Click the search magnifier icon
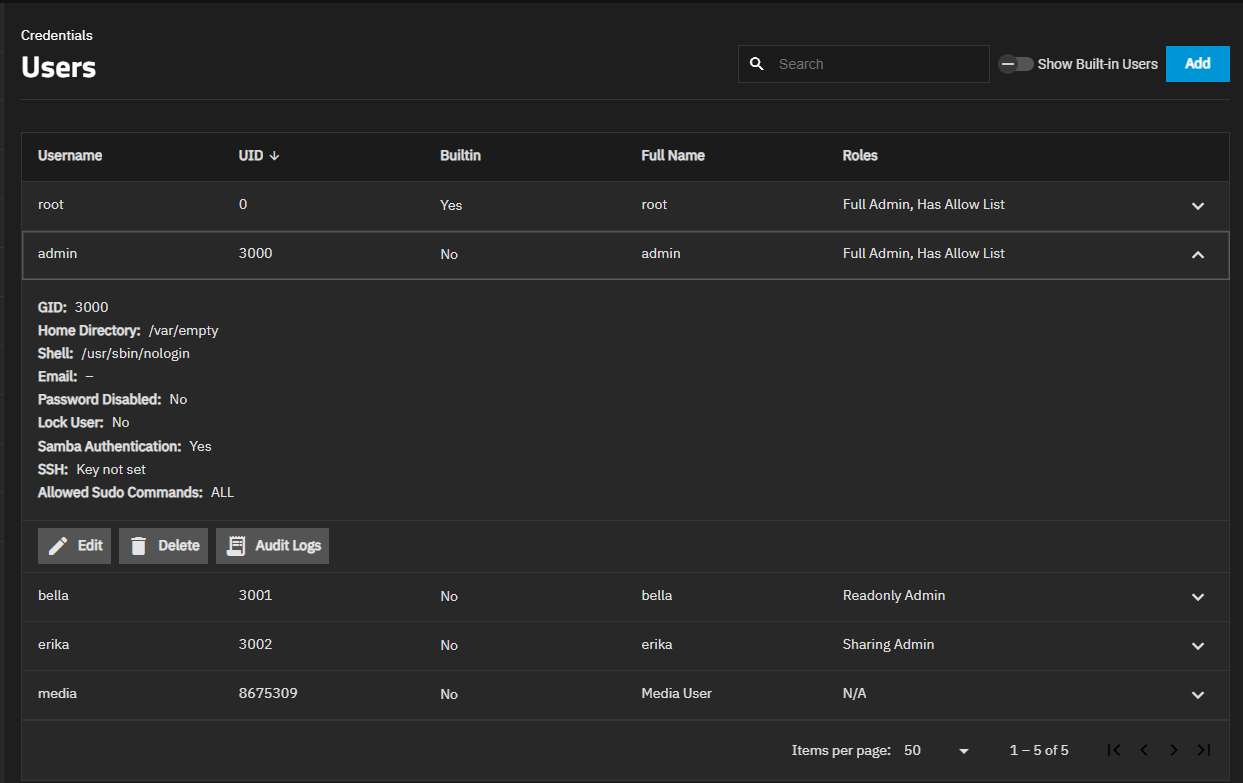Viewport: 1243px width, 783px height. 757,64
